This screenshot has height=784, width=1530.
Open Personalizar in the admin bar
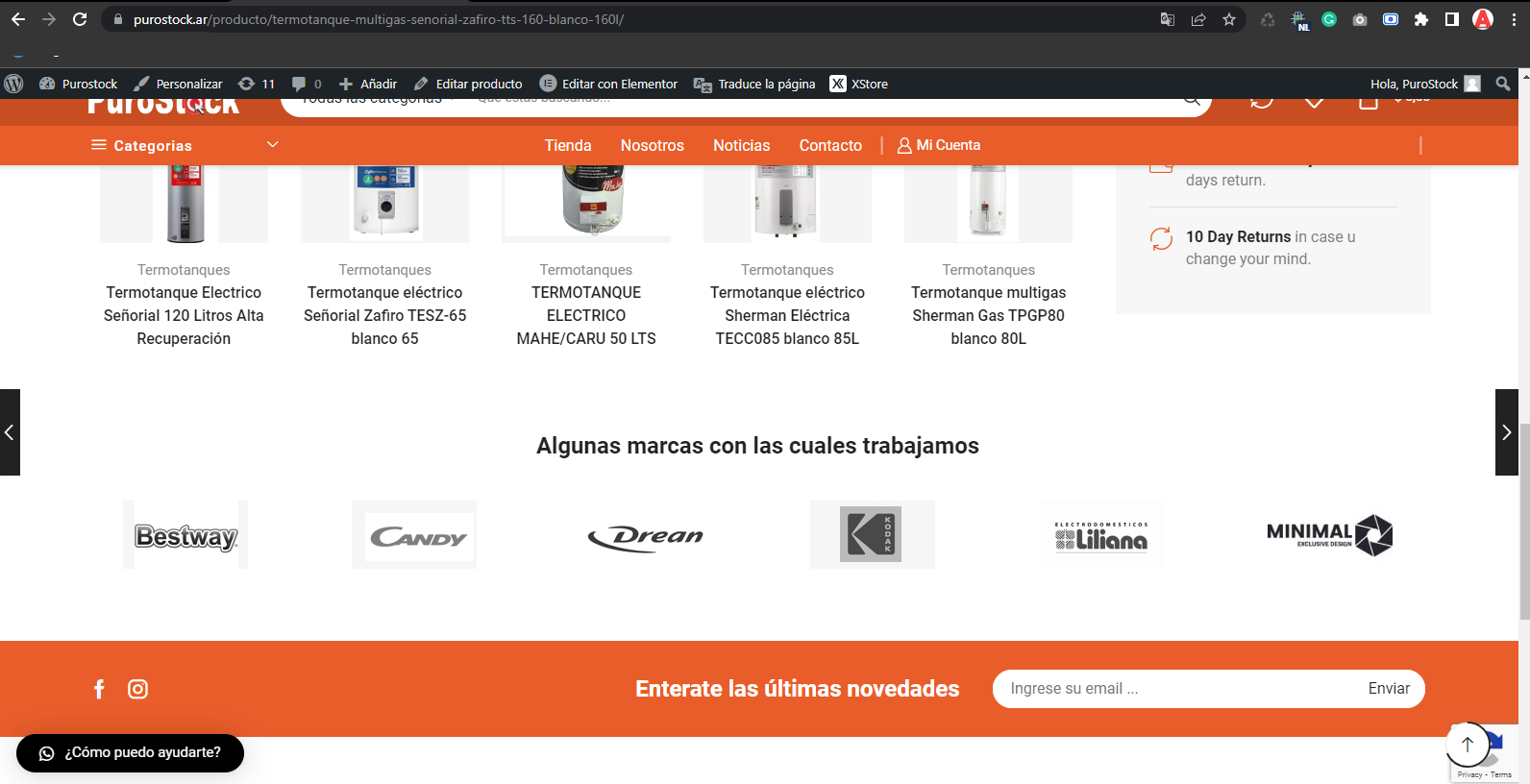click(x=178, y=84)
